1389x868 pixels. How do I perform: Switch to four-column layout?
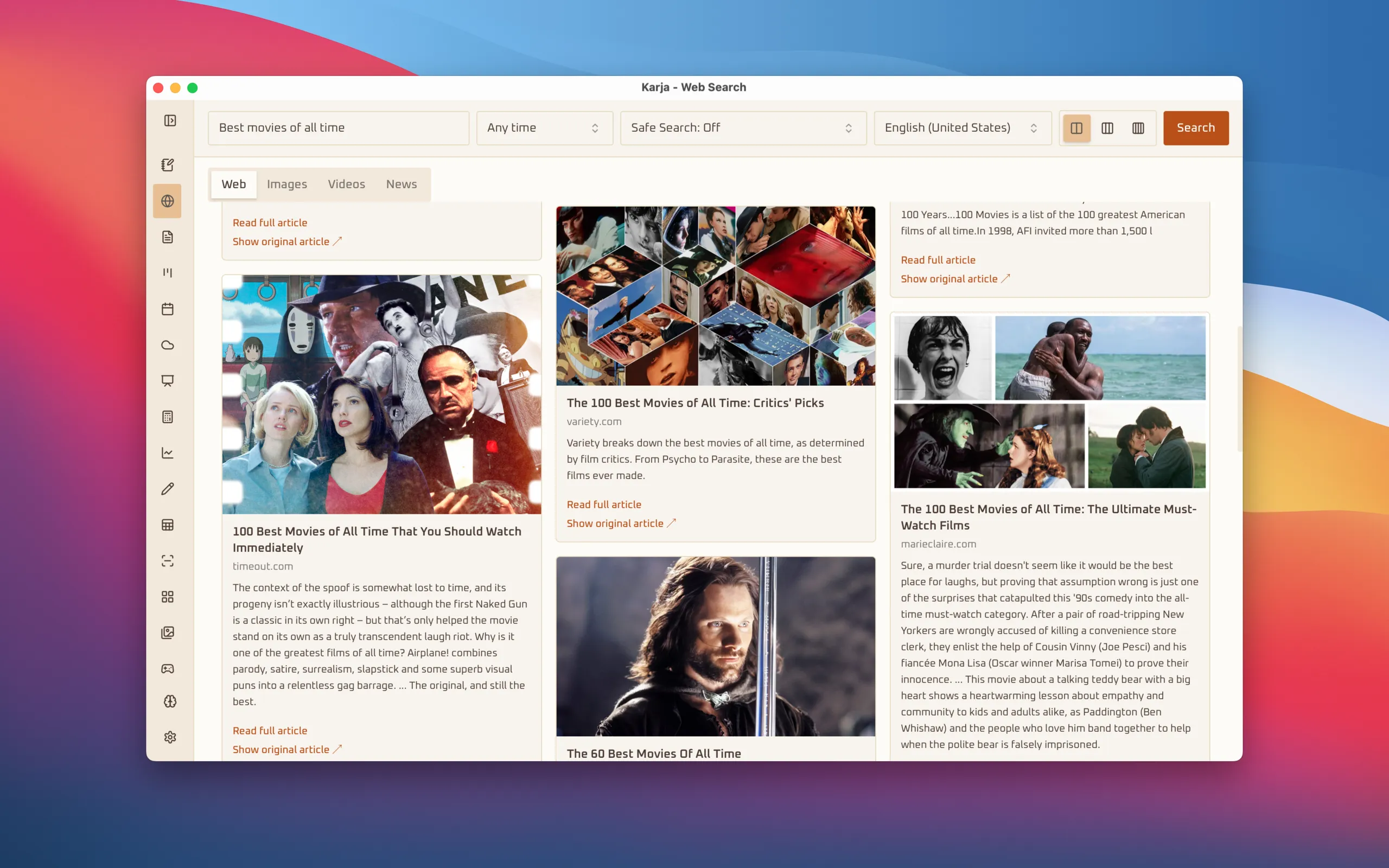click(x=1138, y=128)
